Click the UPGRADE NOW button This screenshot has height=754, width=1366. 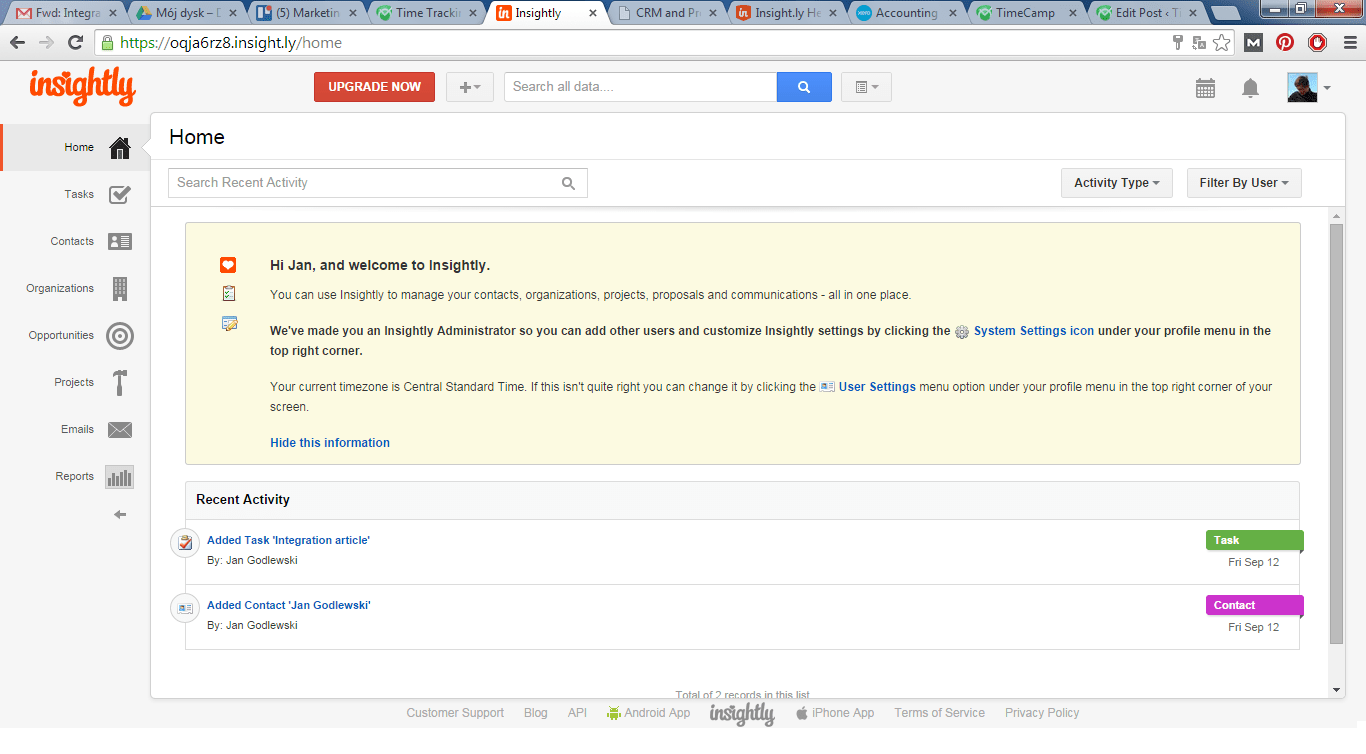(x=374, y=87)
